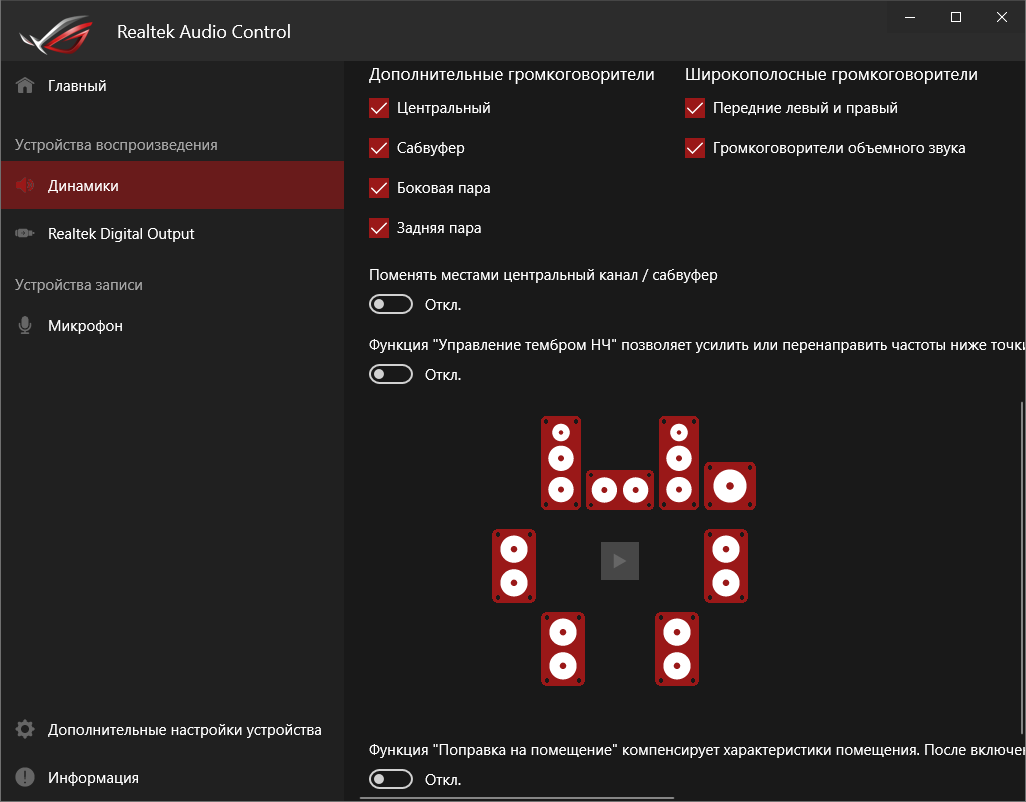Open Дополнительные настройки устройства
This screenshot has width=1026, height=802.
184,730
